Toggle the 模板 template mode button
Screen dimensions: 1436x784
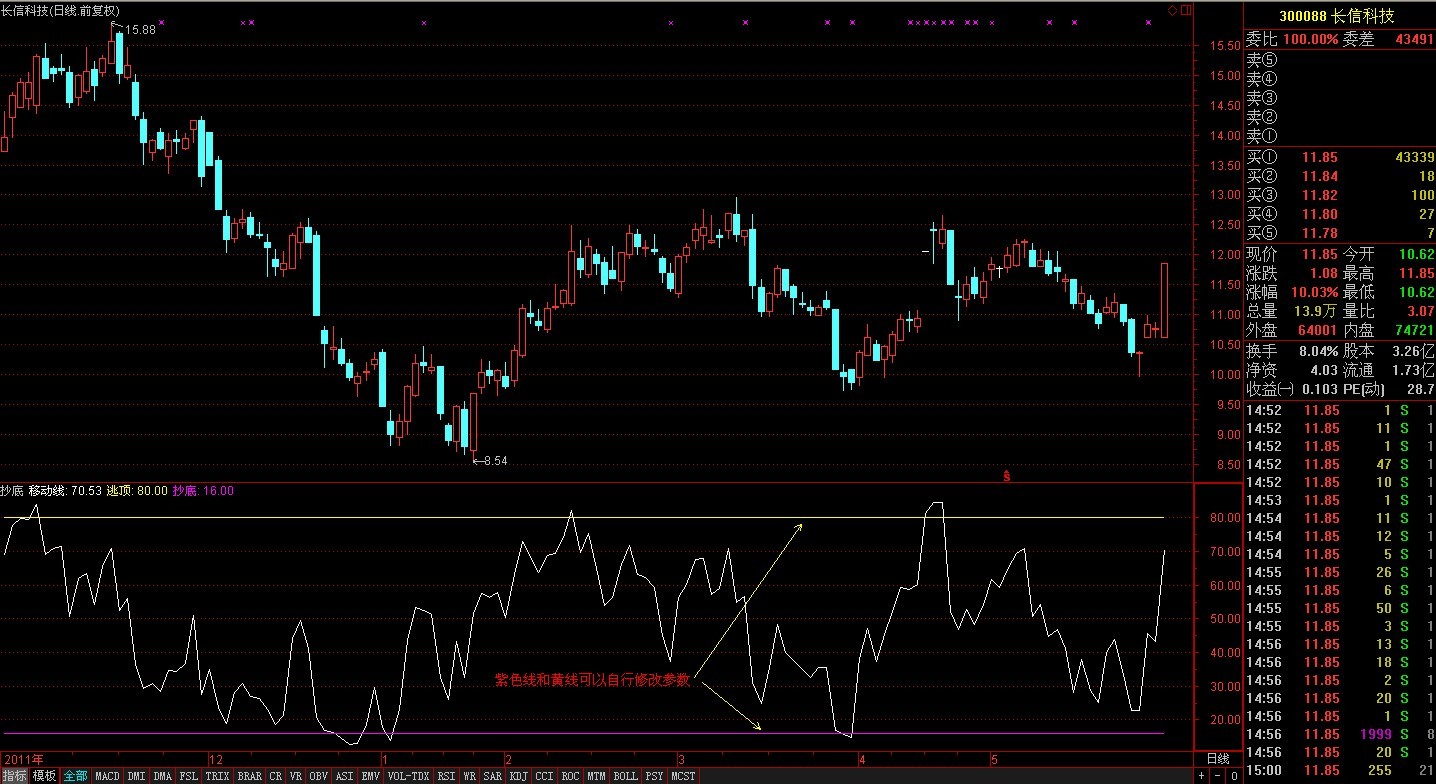(x=44, y=776)
